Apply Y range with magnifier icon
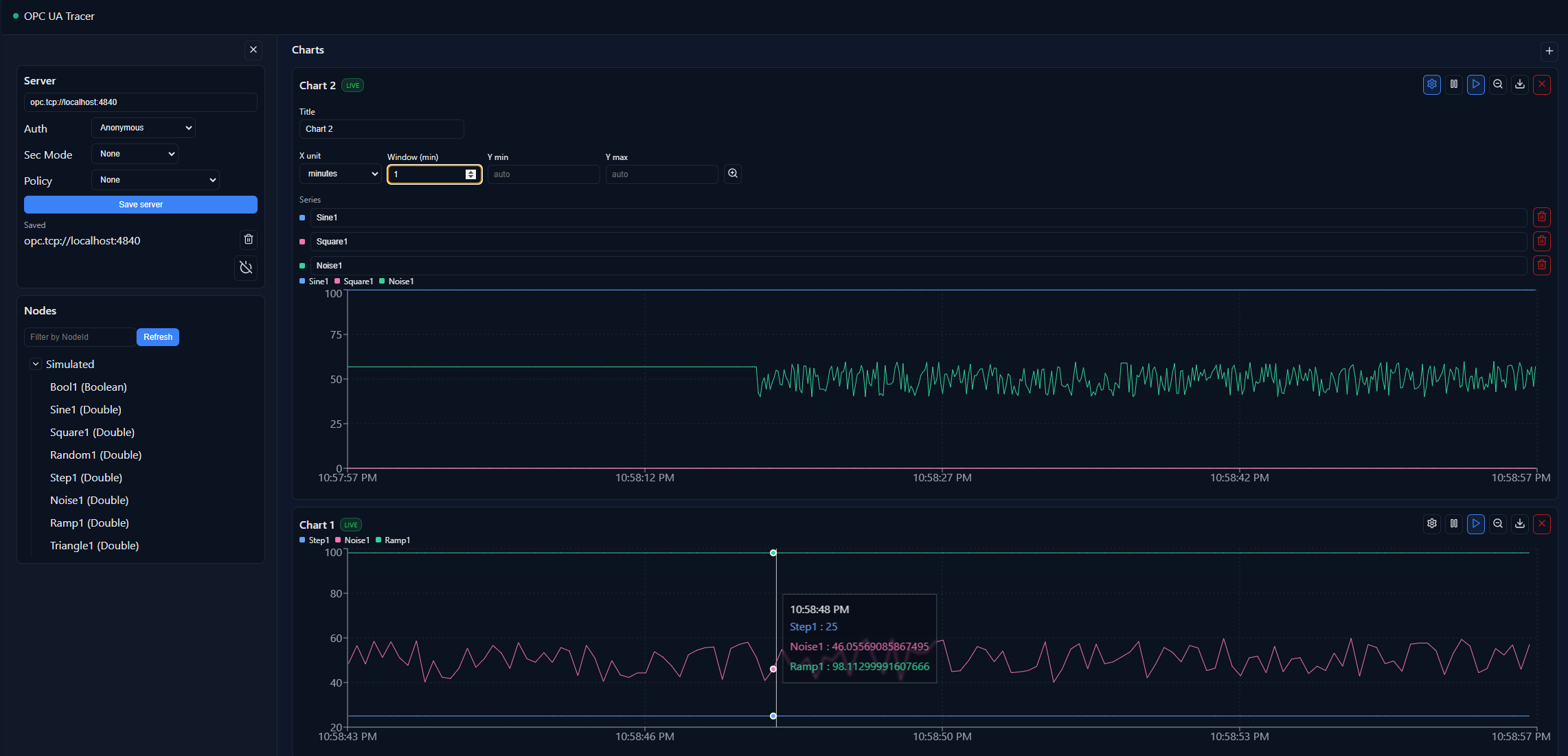1568x756 pixels. (x=733, y=174)
